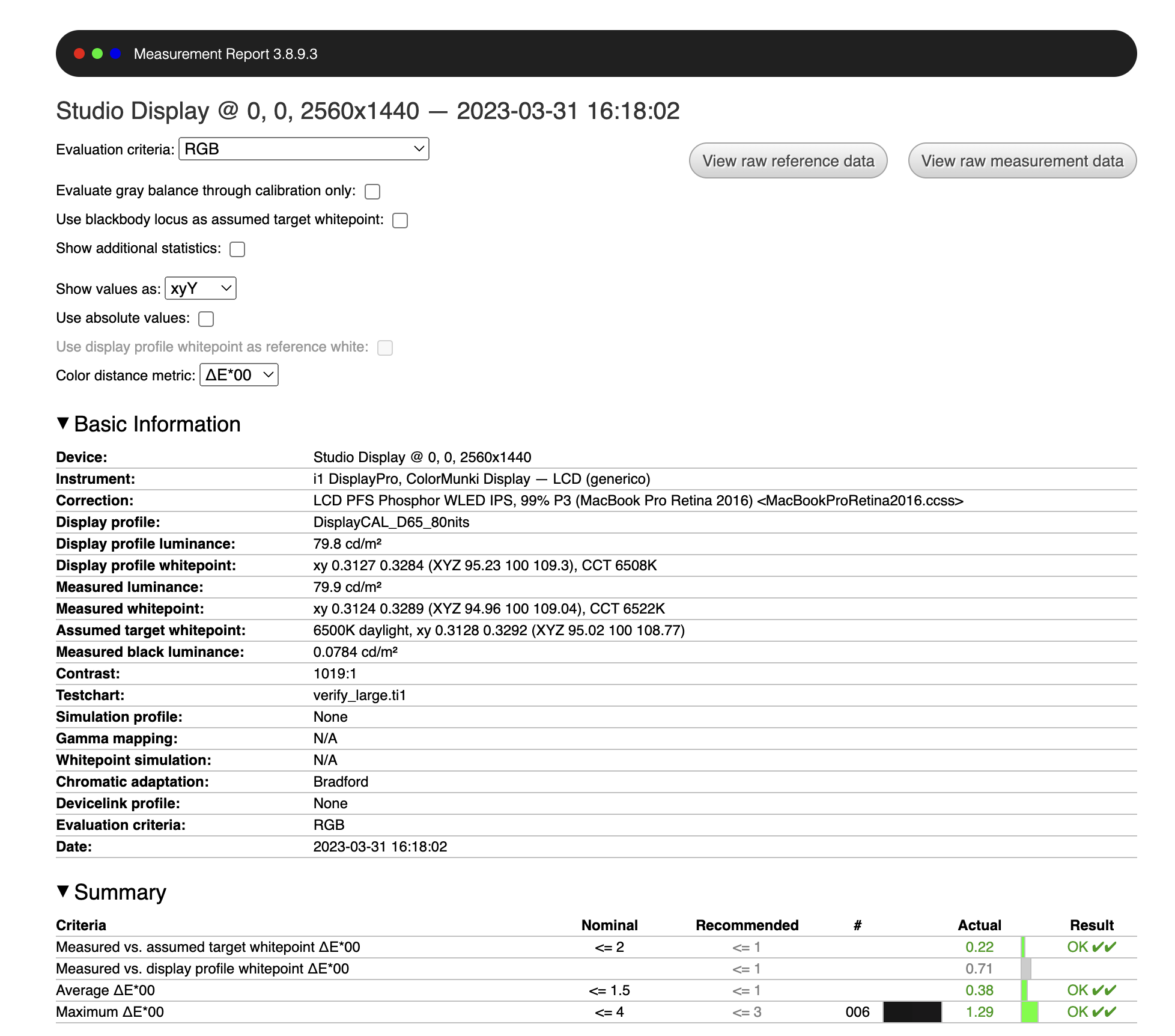Toggle Show additional statistics checkbox
Viewport: 1175px width, 1036px height.
click(x=237, y=249)
